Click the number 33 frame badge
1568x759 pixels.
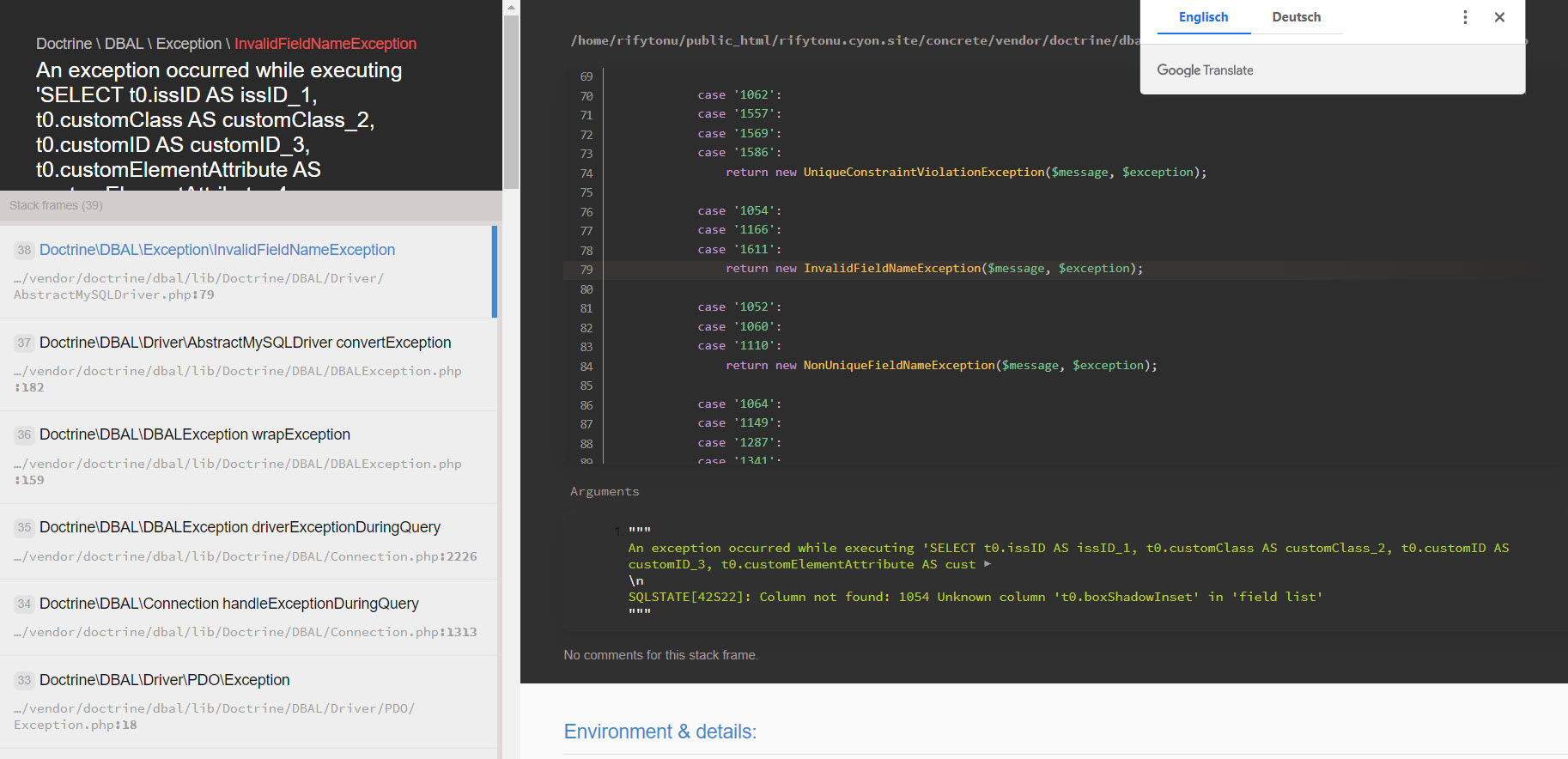[x=24, y=680]
